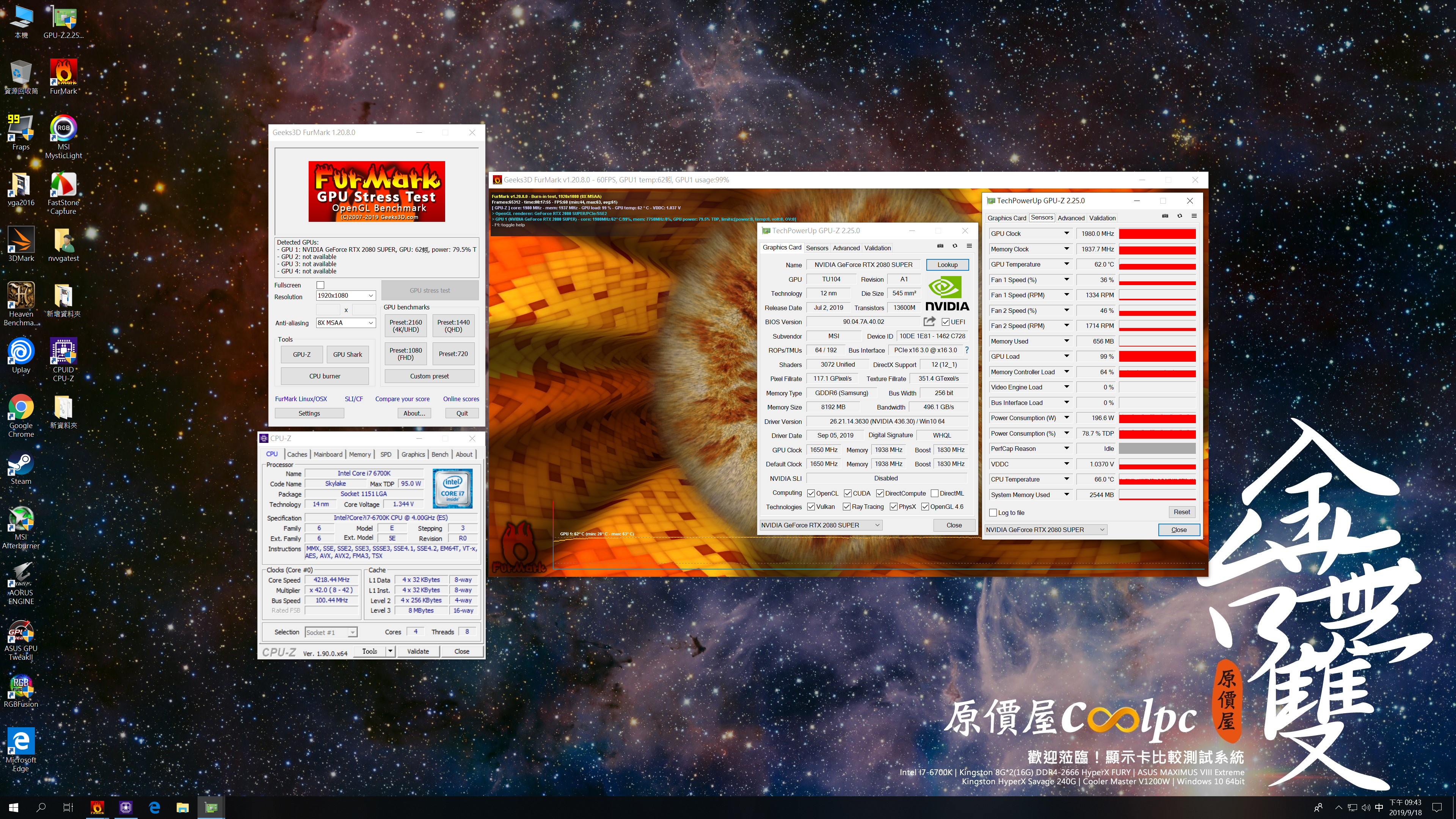
Task: Toggle UEFI checkbox in GPU-Z
Action: (946, 322)
